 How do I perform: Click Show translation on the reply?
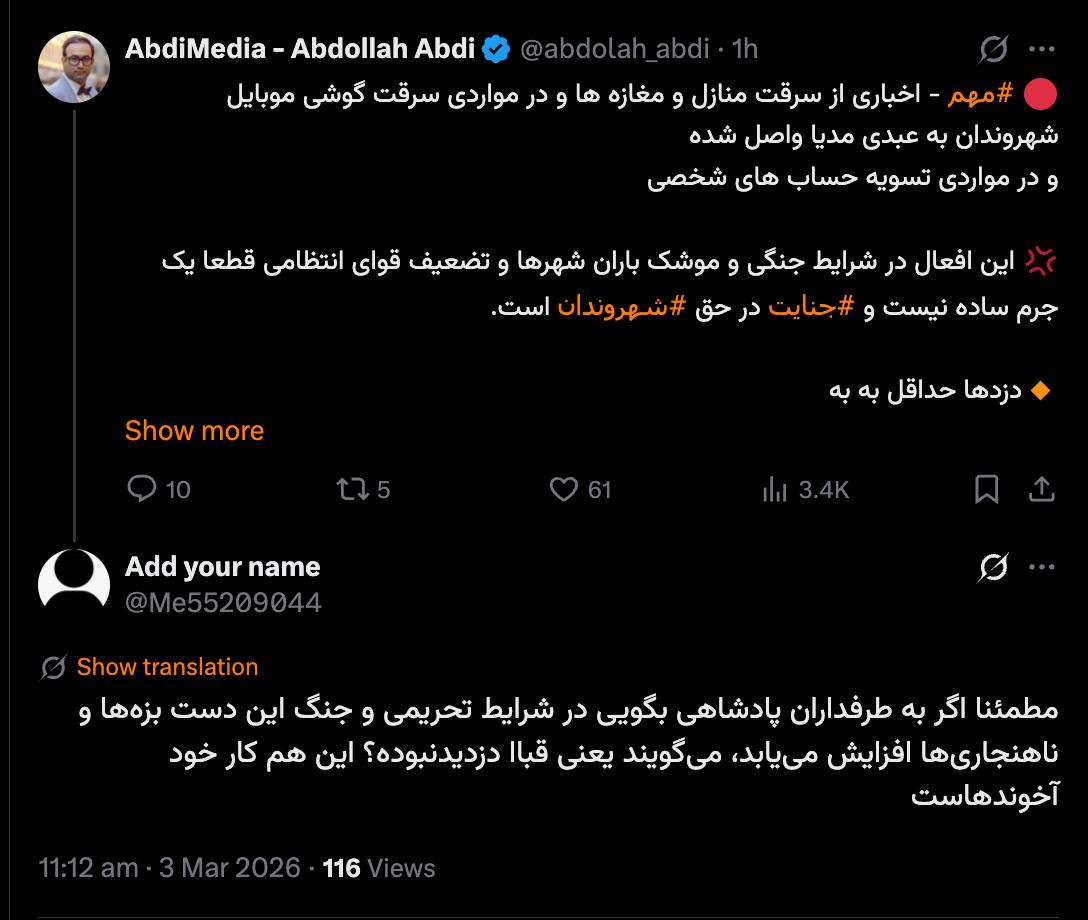[x=167, y=667]
